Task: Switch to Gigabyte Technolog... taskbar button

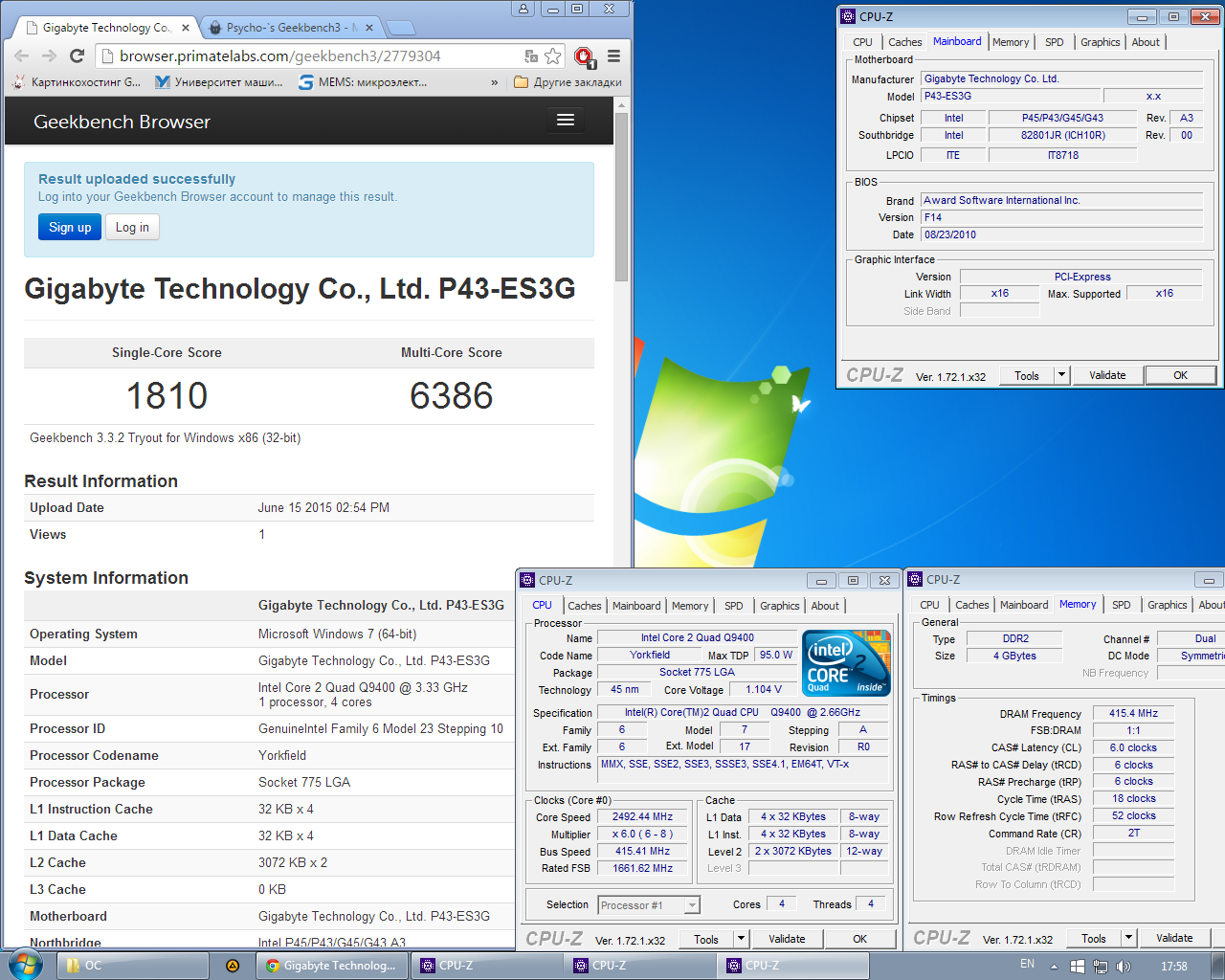Action: pyautogui.click(x=331, y=966)
